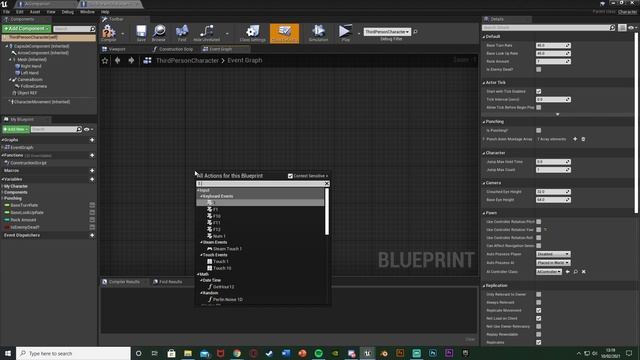This screenshot has width=640, height=360.
Task: Add a new Macro with plus icon
Action: coord(92,171)
